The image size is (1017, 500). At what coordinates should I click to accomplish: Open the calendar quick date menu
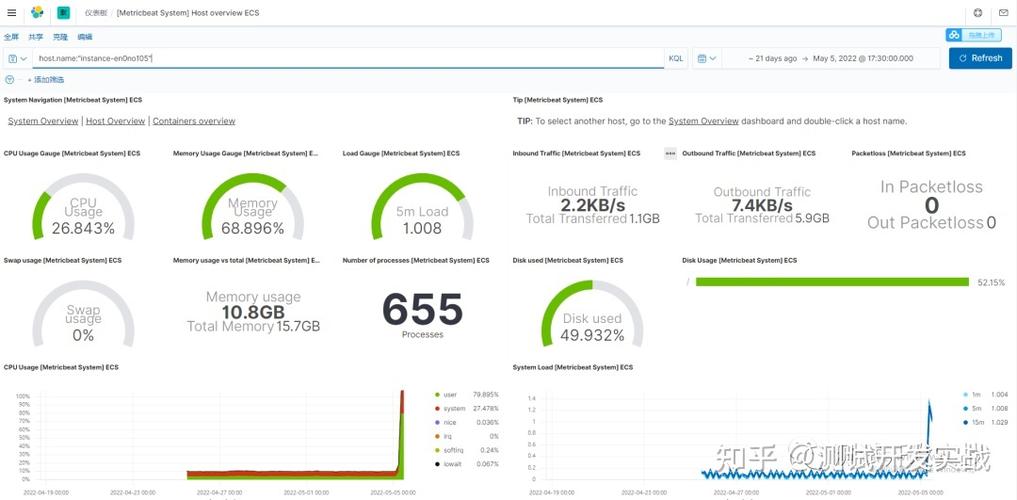click(707, 58)
